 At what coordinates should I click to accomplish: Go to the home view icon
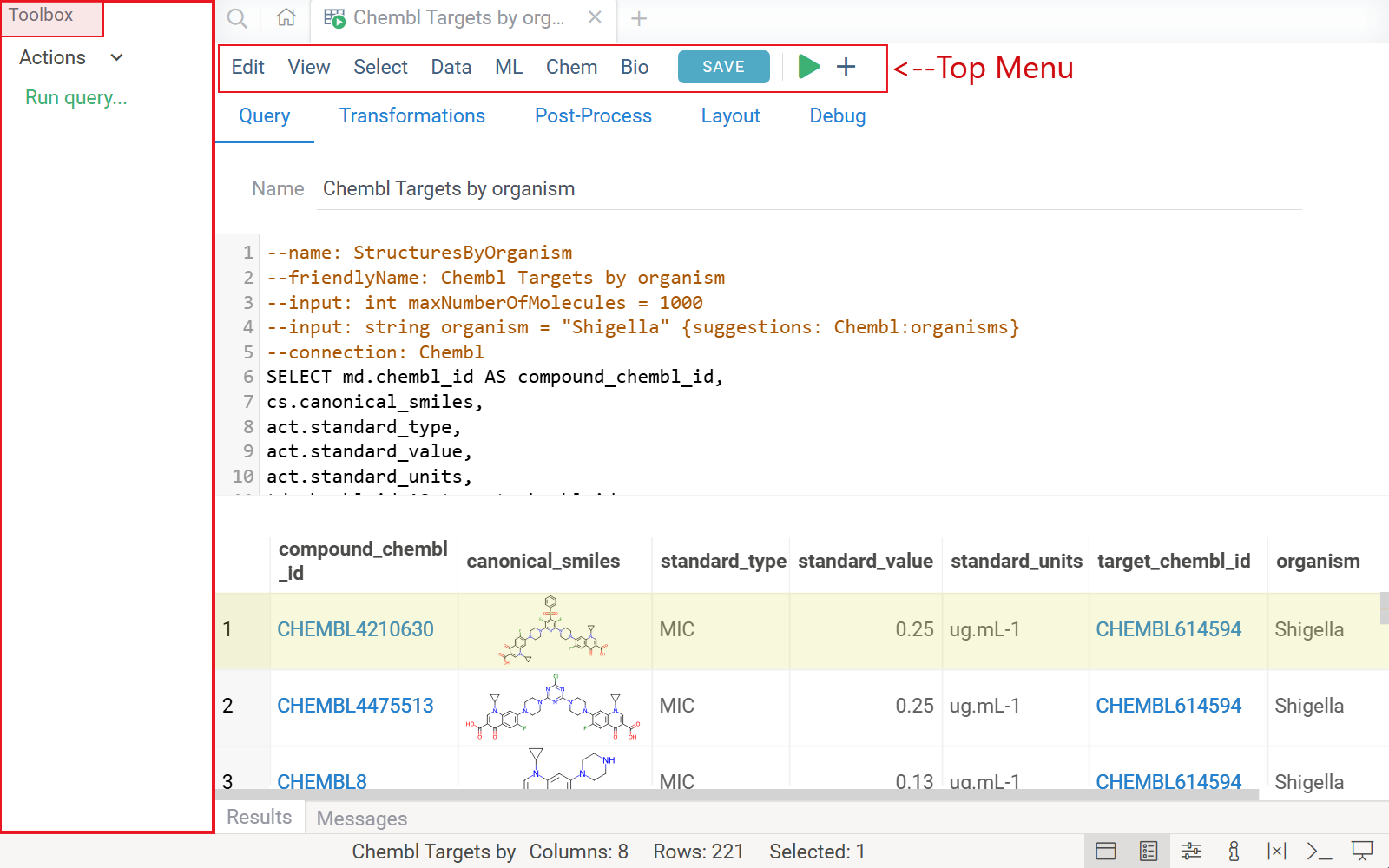(x=286, y=18)
